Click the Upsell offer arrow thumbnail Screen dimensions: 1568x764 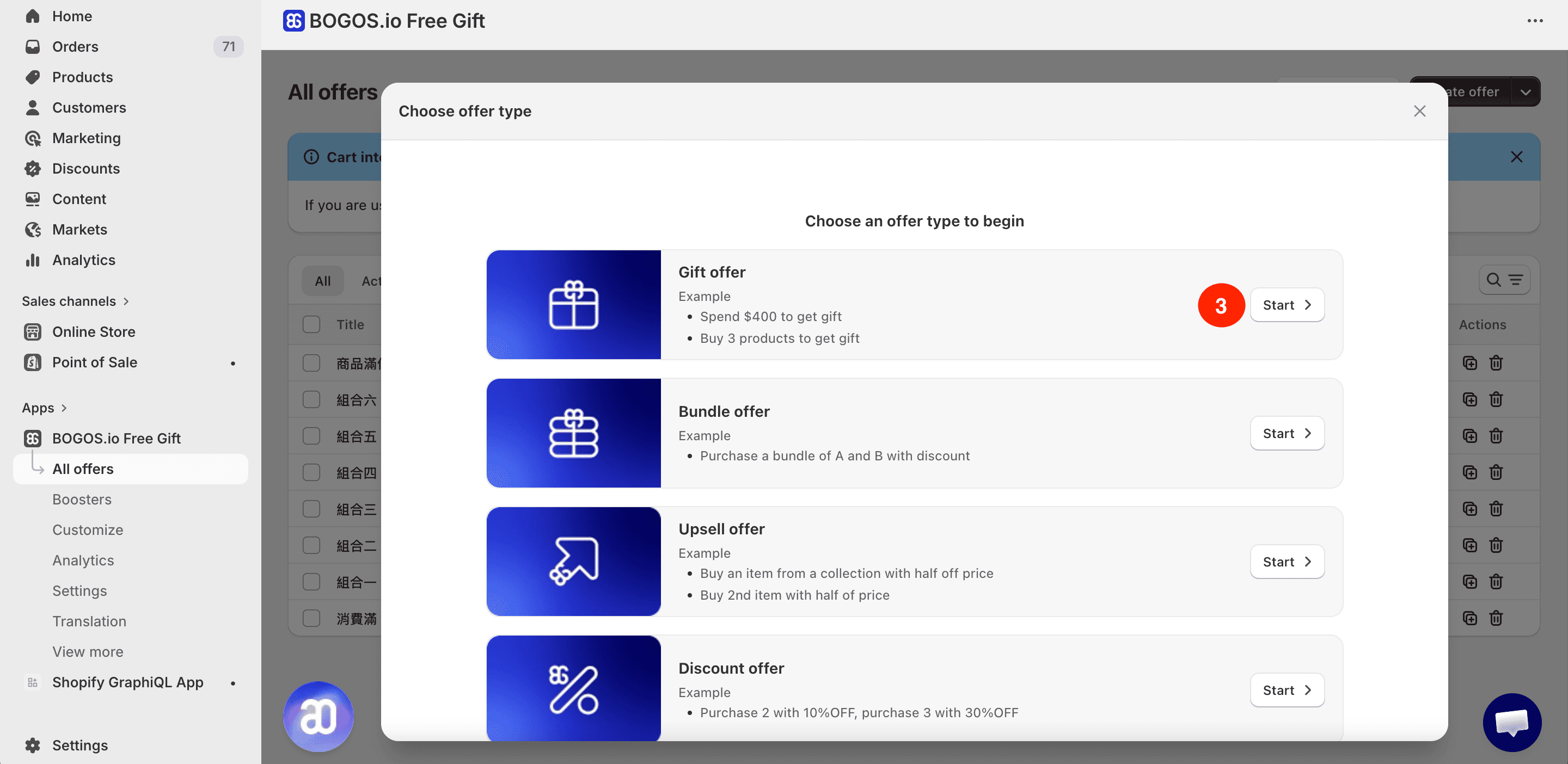click(x=573, y=562)
